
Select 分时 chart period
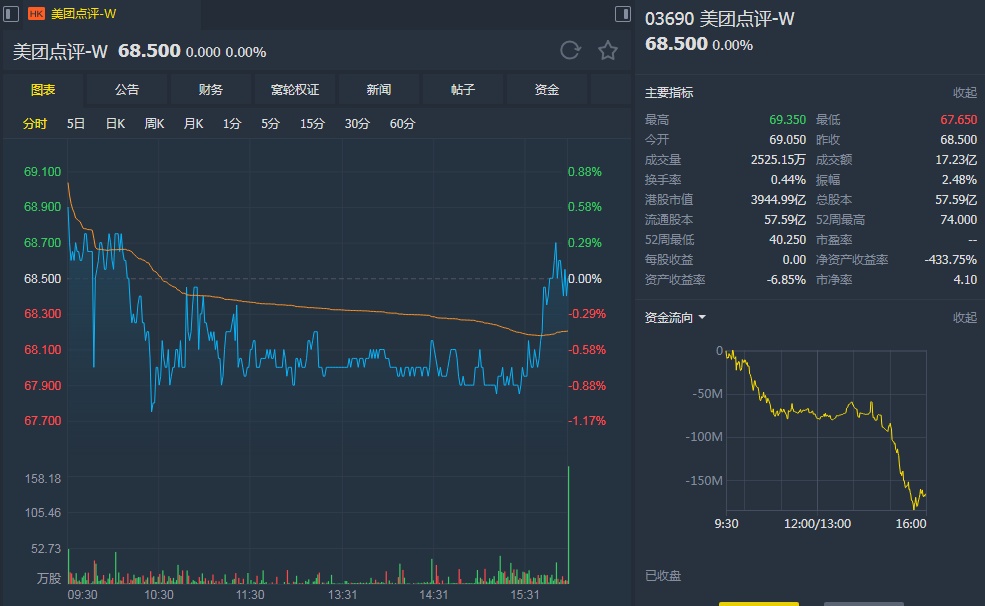click(35, 124)
